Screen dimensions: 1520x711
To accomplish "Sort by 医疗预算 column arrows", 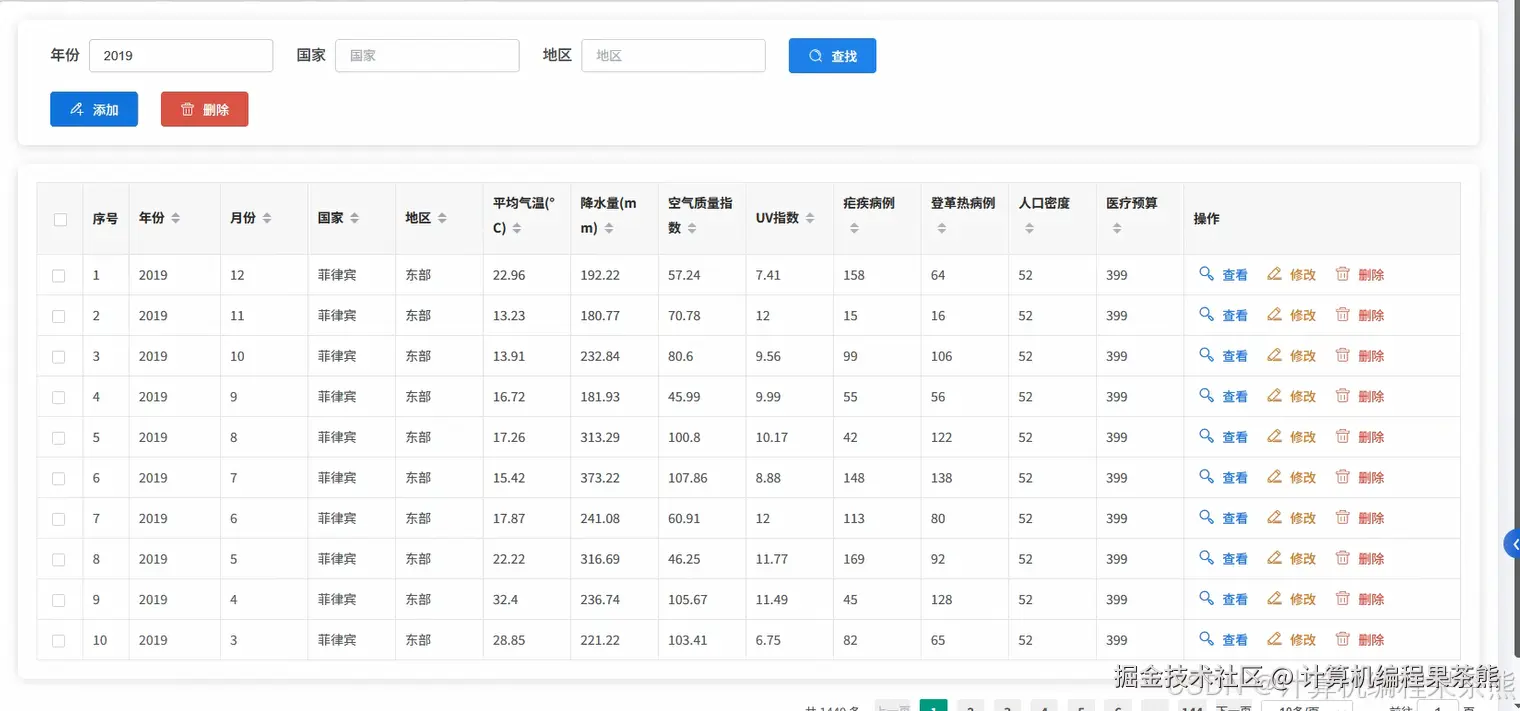I will tap(1117, 228).
